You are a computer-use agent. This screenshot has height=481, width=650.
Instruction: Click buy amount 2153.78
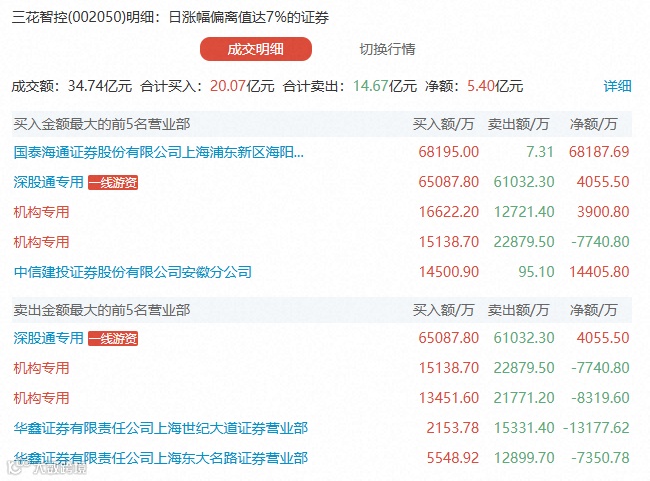click(453, 428)
